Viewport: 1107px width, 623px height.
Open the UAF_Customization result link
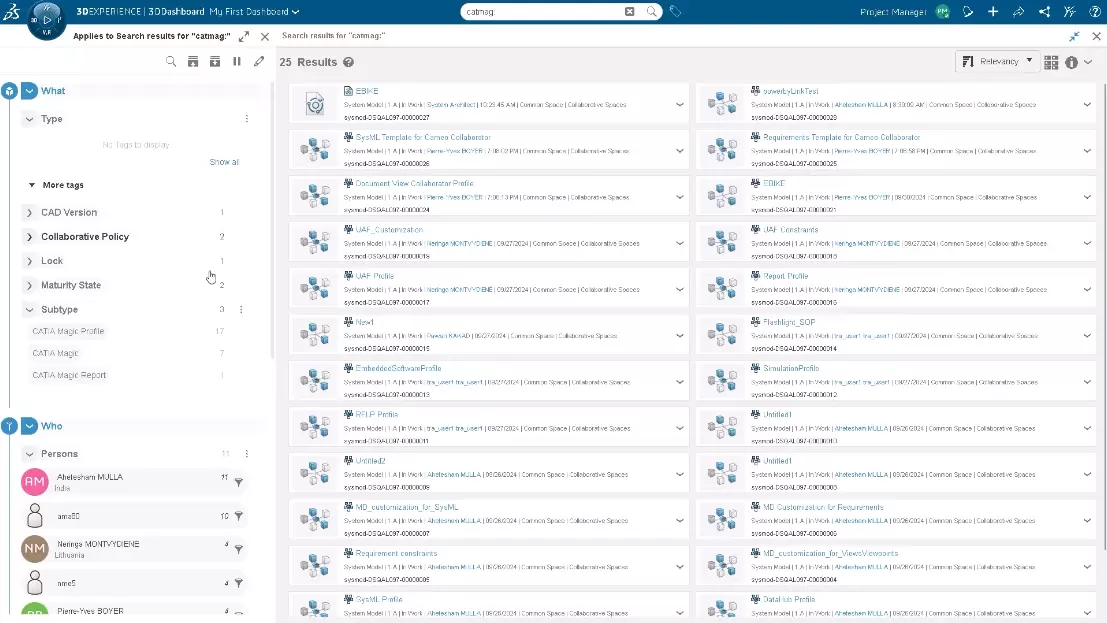click(389, 230)
